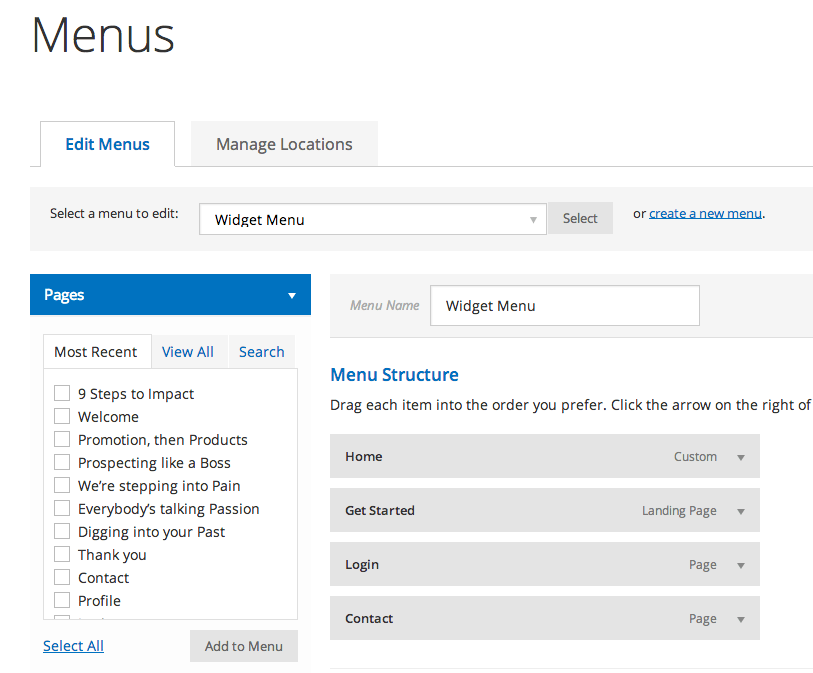This screenshot has height=673, width=813.
Task: Click inside the Menu Name field
Action: pyautogui.click(x=563, y=305)
